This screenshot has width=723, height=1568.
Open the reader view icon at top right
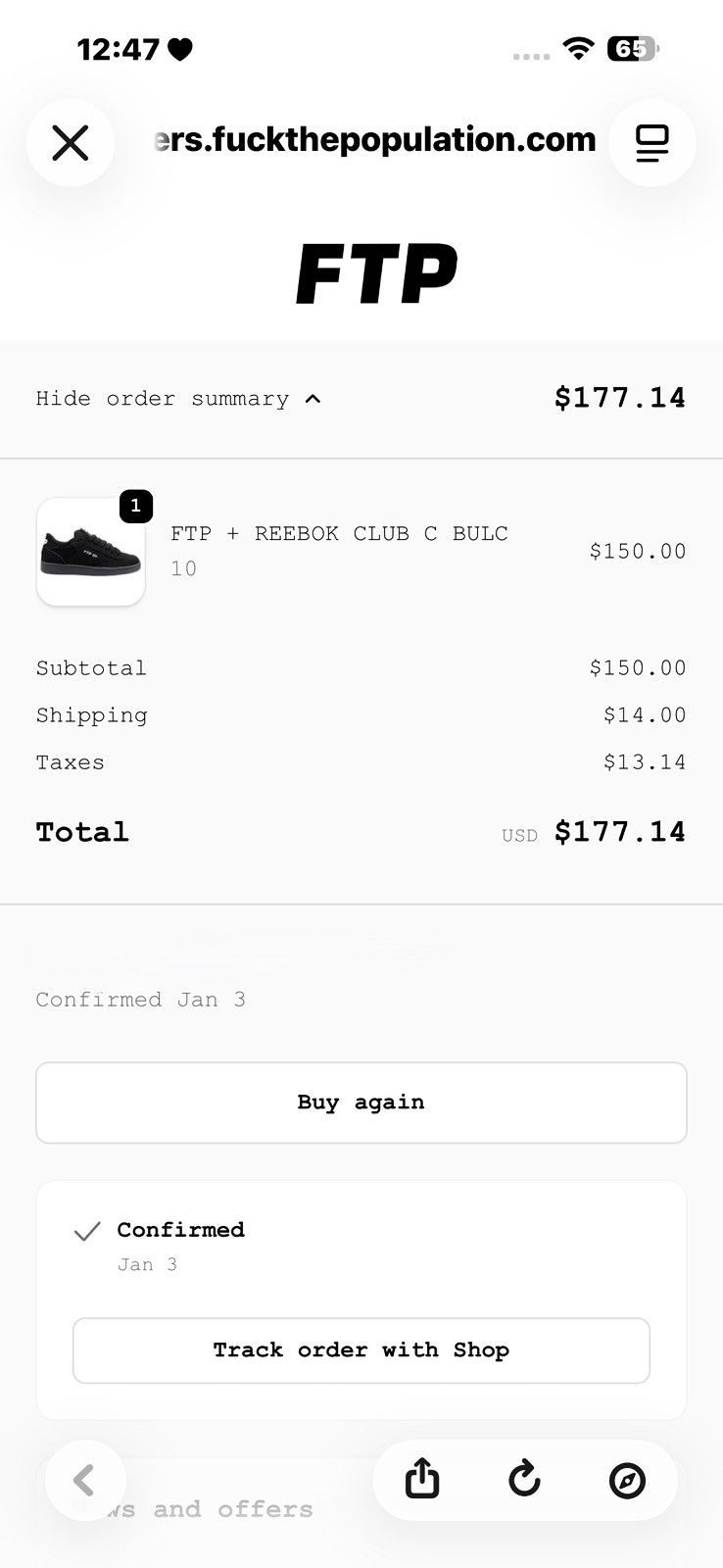click(x=652, y=143)
